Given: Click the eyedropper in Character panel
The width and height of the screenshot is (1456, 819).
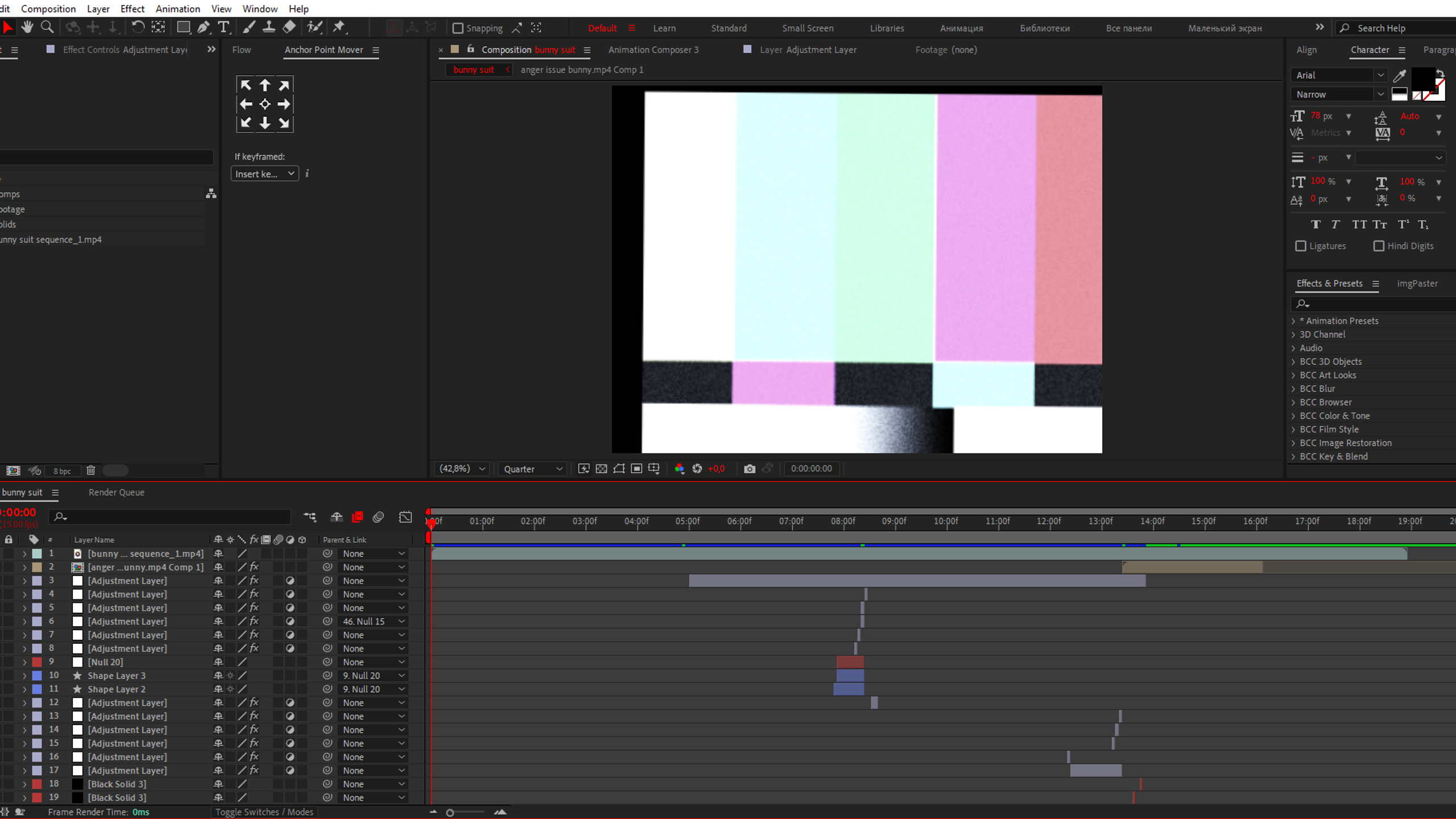Looking at the screenshot, I should pyautogui.click(x=1400, y=75).
